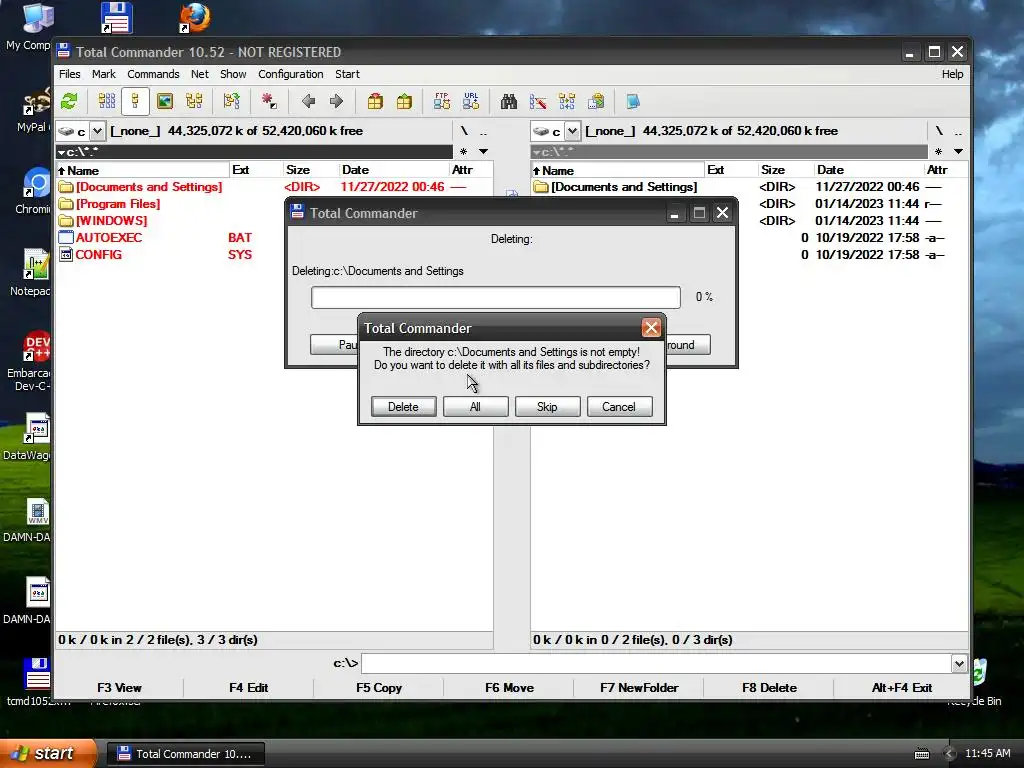Viewport: 1024px width, 768px height.
Task: Click the right panel path bar c:\*.*
Action: [x=729, y=152]
